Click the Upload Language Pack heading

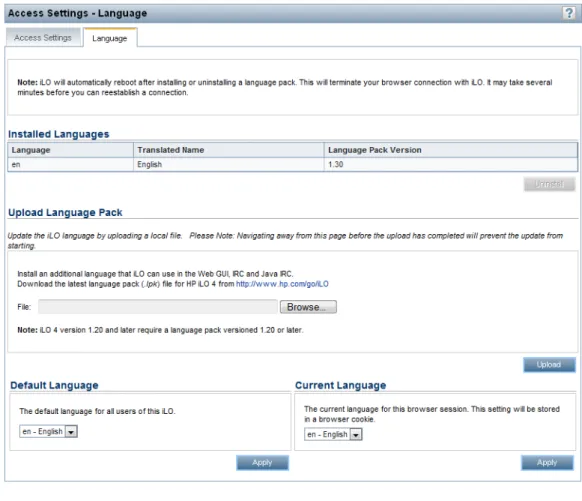click(65, 213)
